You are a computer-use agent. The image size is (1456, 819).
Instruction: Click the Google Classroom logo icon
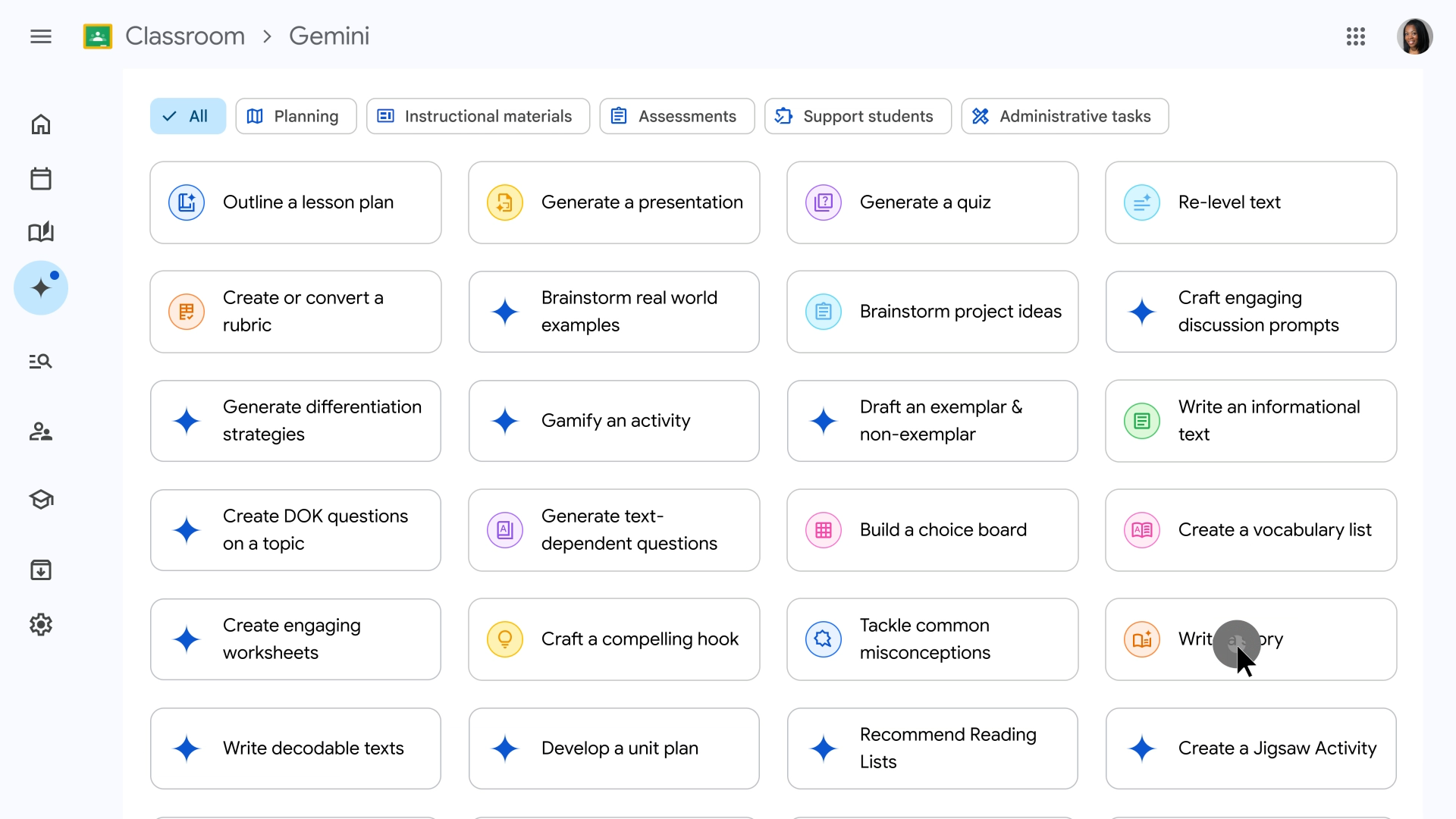pyautogui.click(x=98, y=36)
